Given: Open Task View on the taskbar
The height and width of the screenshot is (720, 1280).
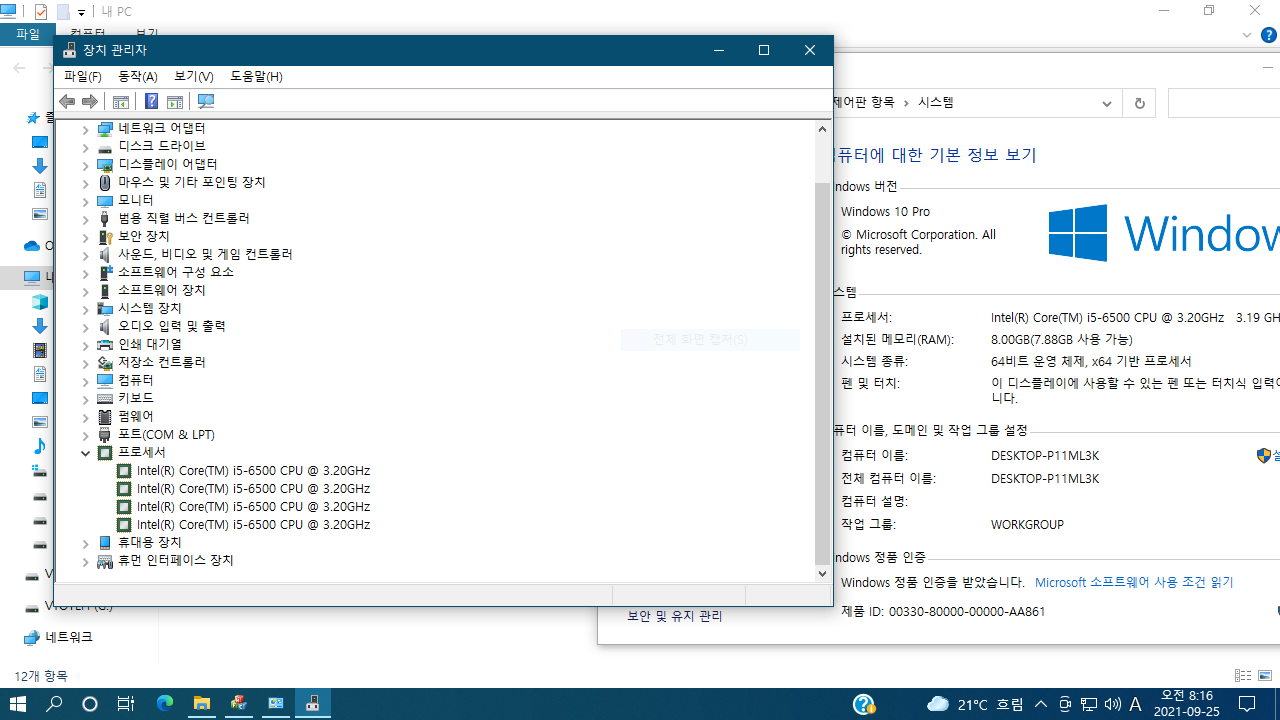Looking at the screenshot, I should (x=126, y=704).
